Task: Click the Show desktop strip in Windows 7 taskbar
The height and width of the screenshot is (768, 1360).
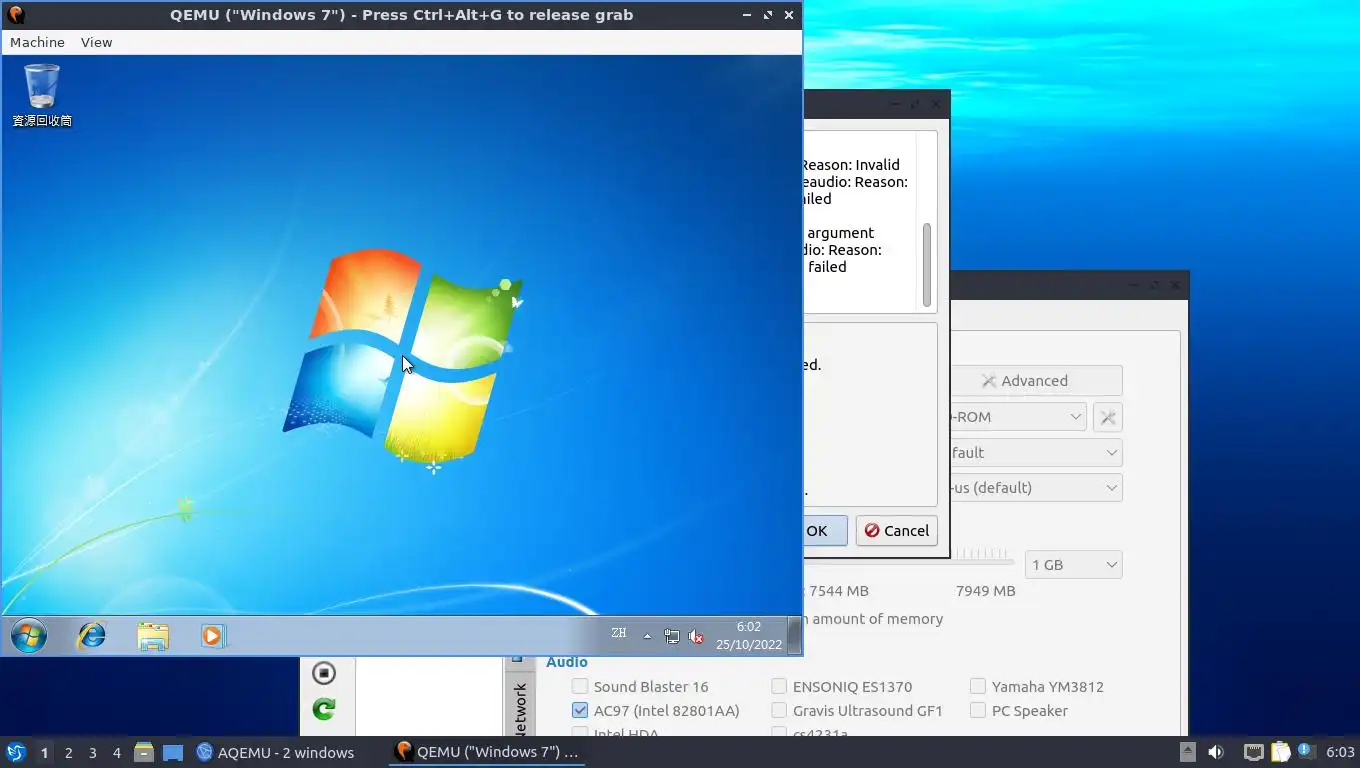Action: pyautogui.click(x=794, y=635)
